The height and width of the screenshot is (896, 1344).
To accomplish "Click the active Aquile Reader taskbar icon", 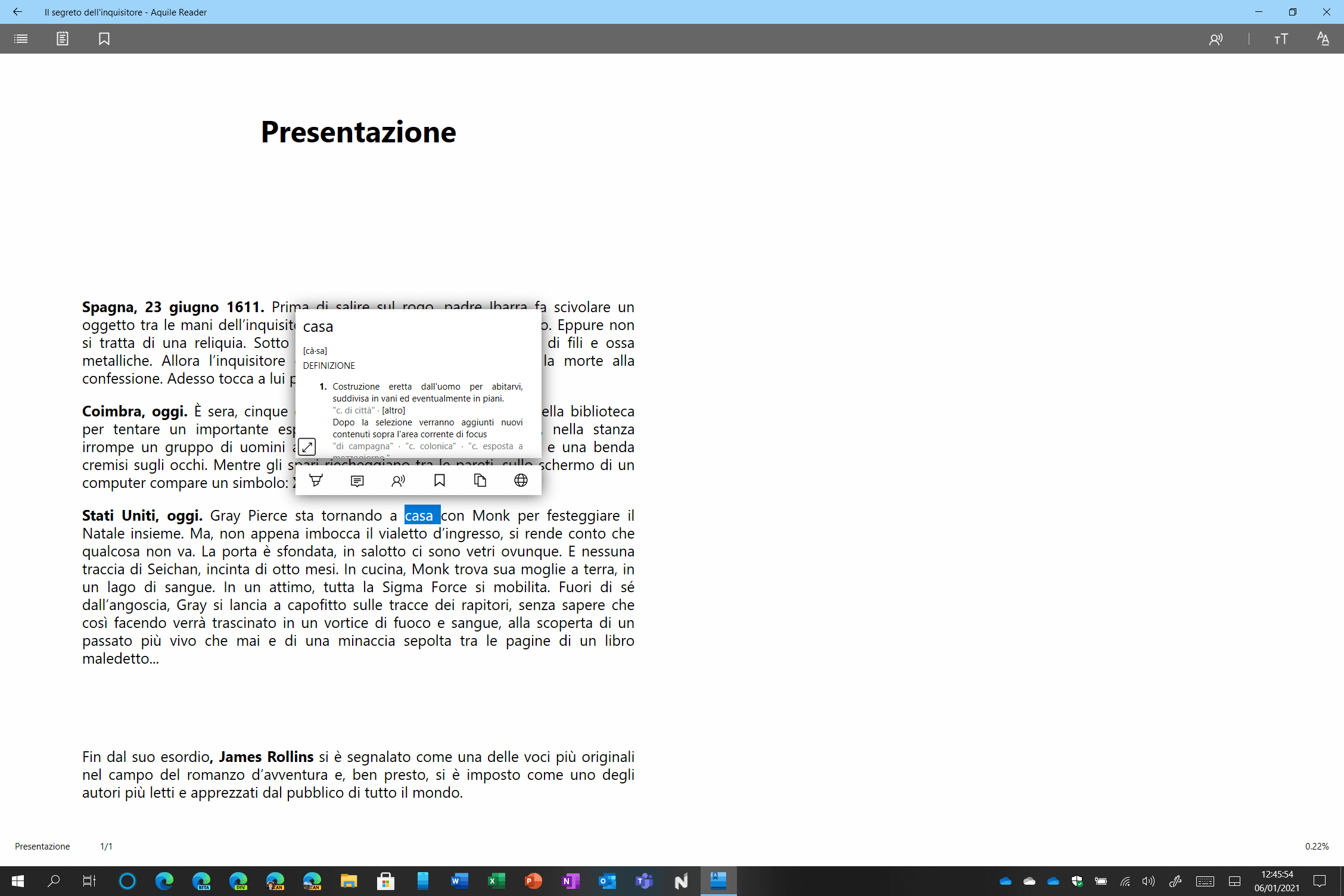I will [718, 881].
